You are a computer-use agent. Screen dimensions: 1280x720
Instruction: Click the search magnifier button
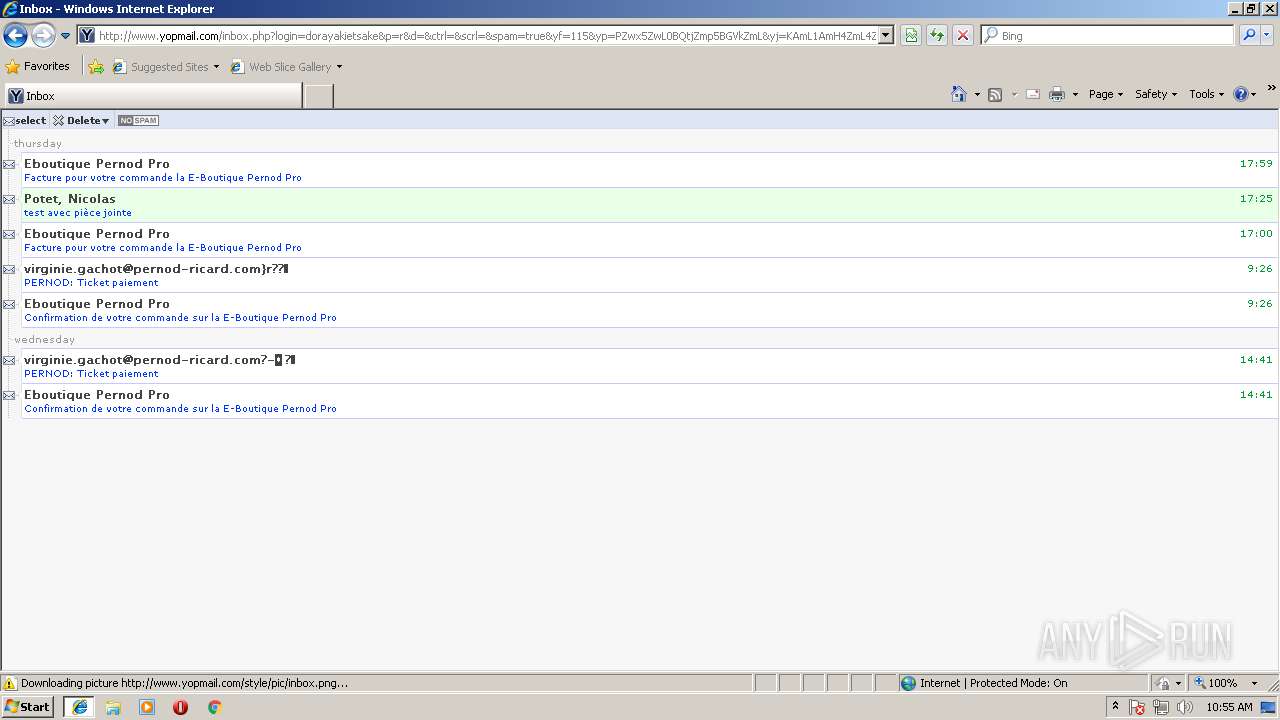1248,36
